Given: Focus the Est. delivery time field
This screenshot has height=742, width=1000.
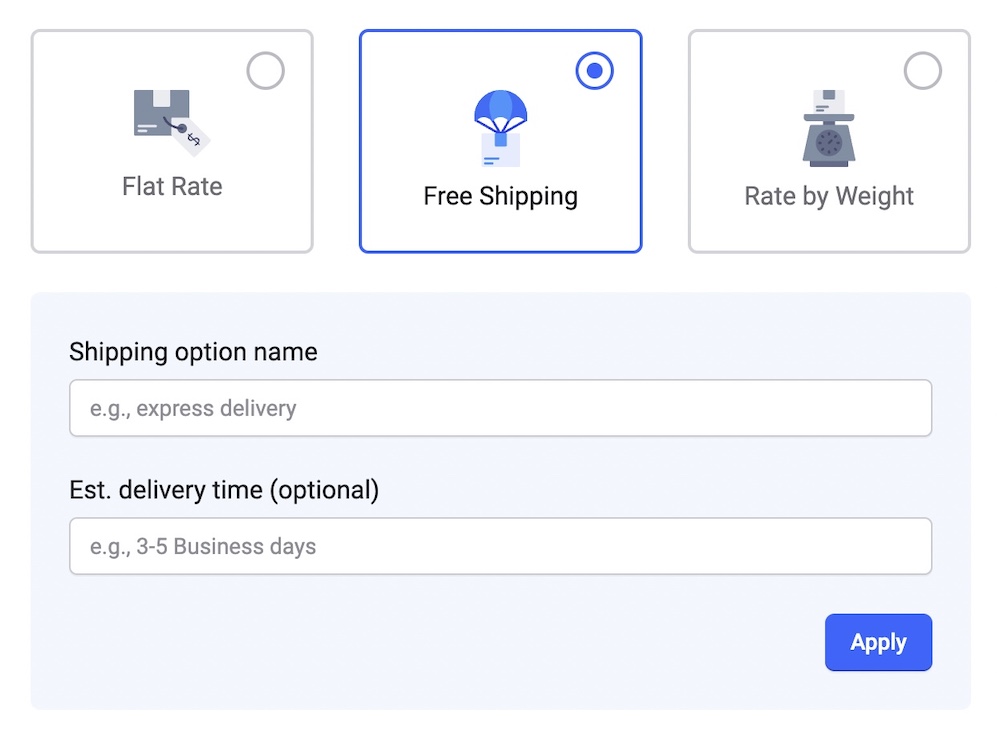Looking at the screenshot, I should 500,546.
